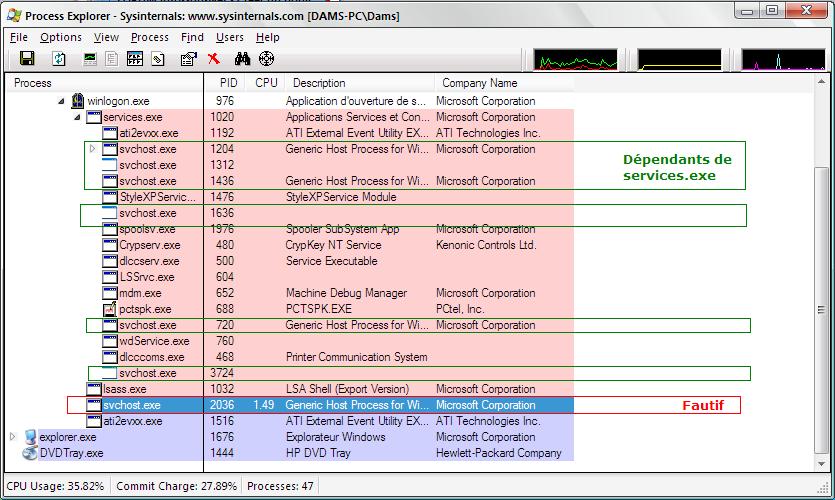Open the Options menu
Image resolution: width=835 pixels, height=500 pixels.
tap(61, 37)
